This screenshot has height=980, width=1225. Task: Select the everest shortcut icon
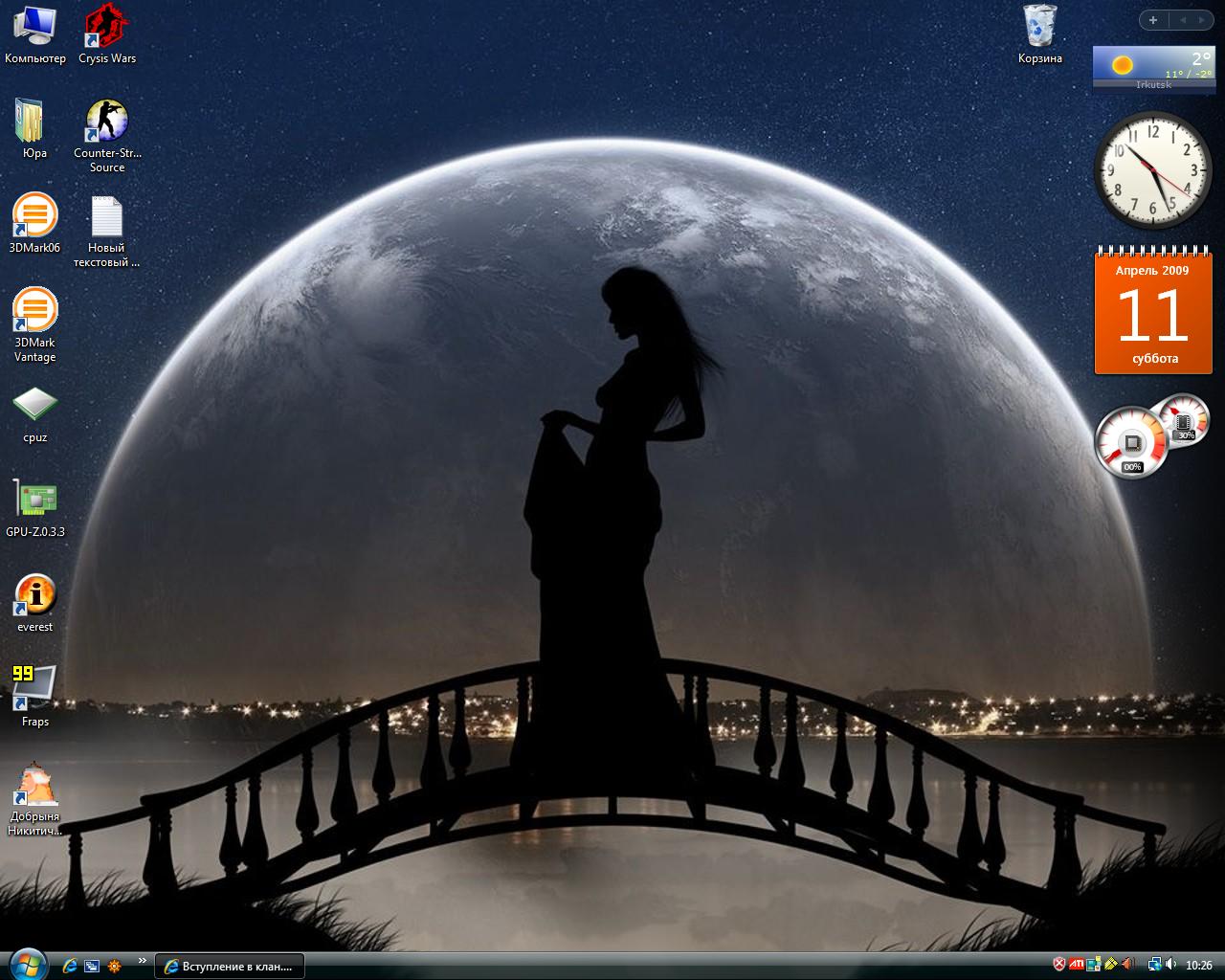pyautogui.click(x=35, y=603)
